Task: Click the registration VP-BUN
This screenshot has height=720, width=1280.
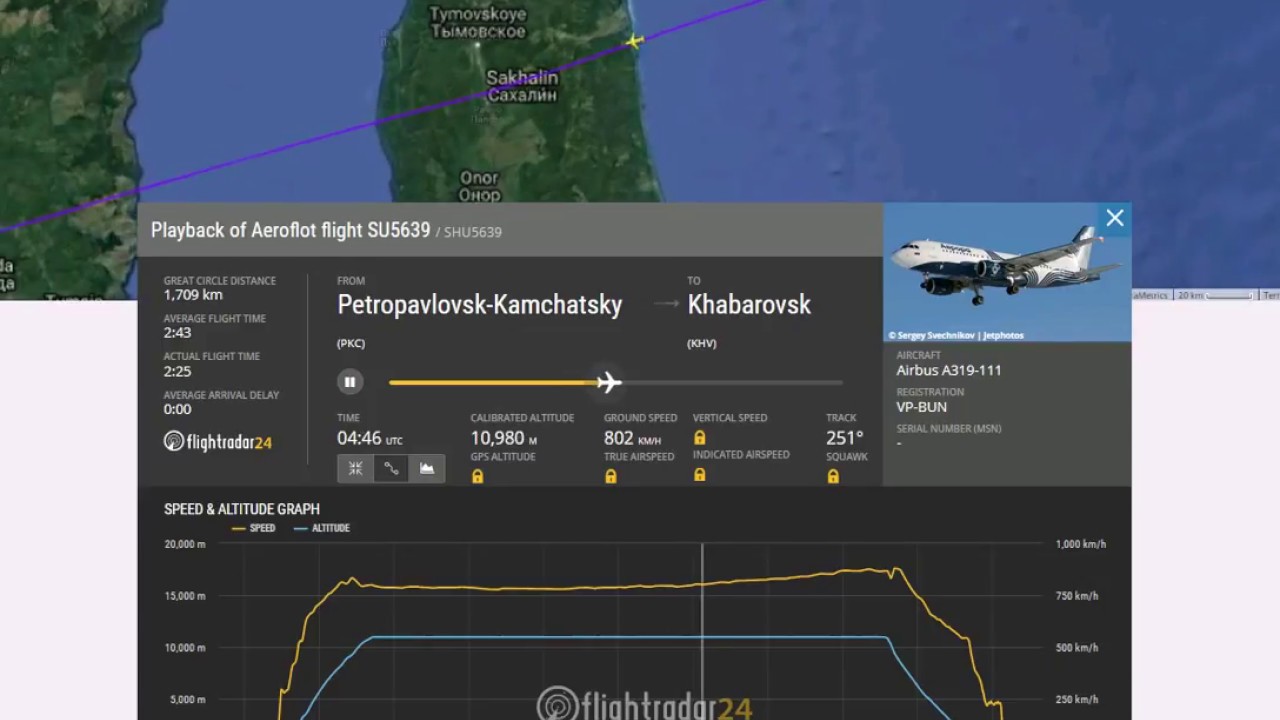Action: [x=922, y=407]
